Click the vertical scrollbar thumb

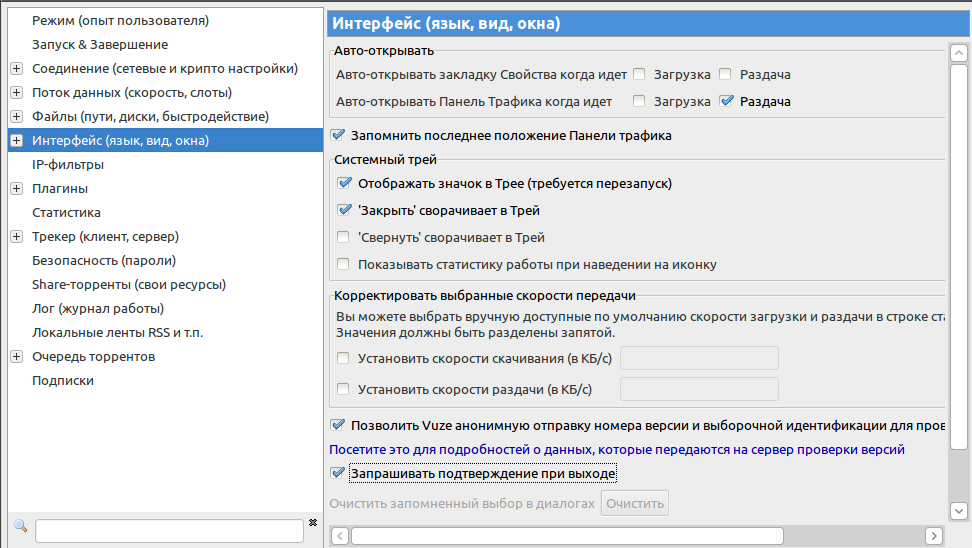point(959,256)
